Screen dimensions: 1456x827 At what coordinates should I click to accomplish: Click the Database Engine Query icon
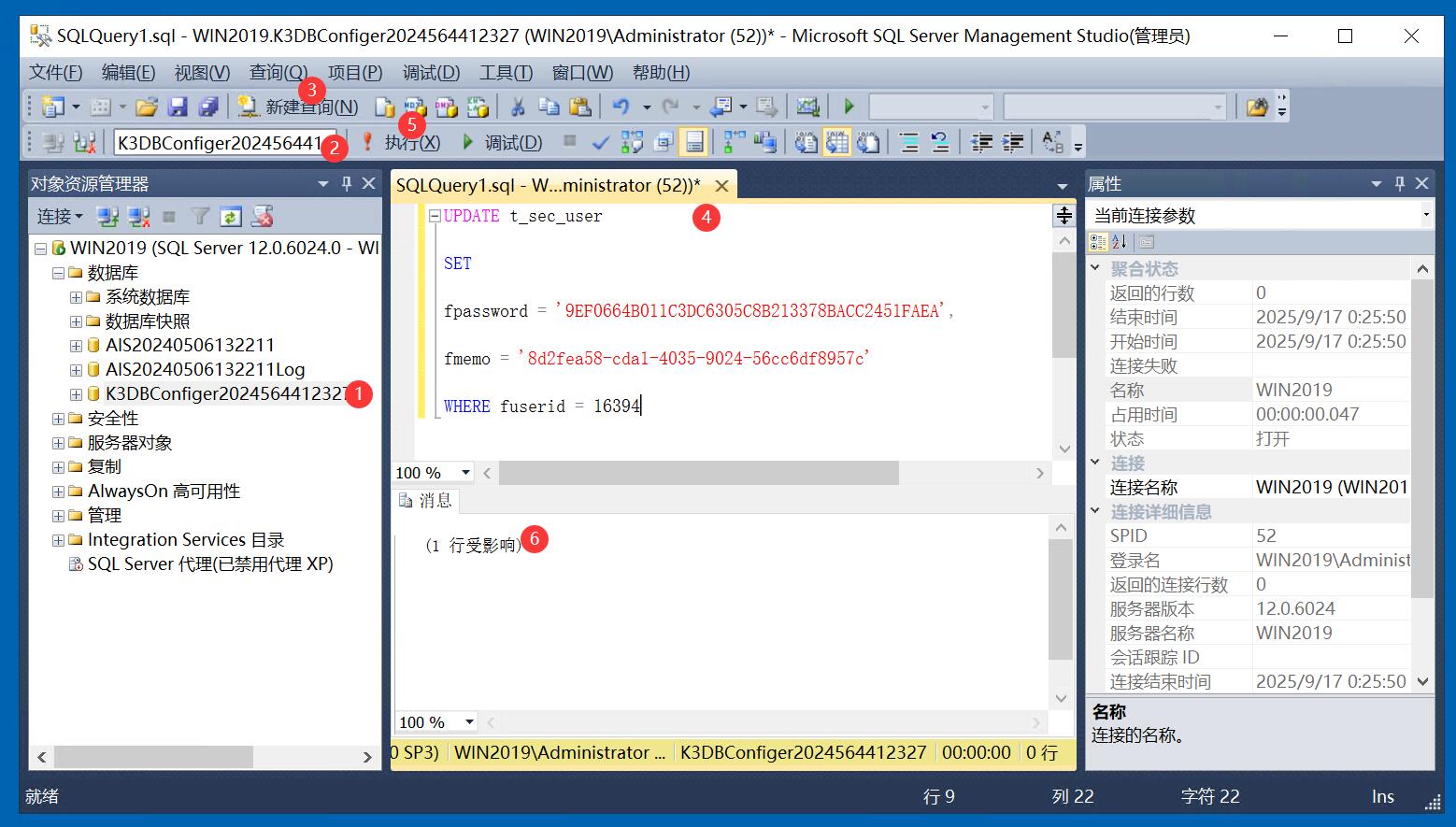(x=384, y=107)
